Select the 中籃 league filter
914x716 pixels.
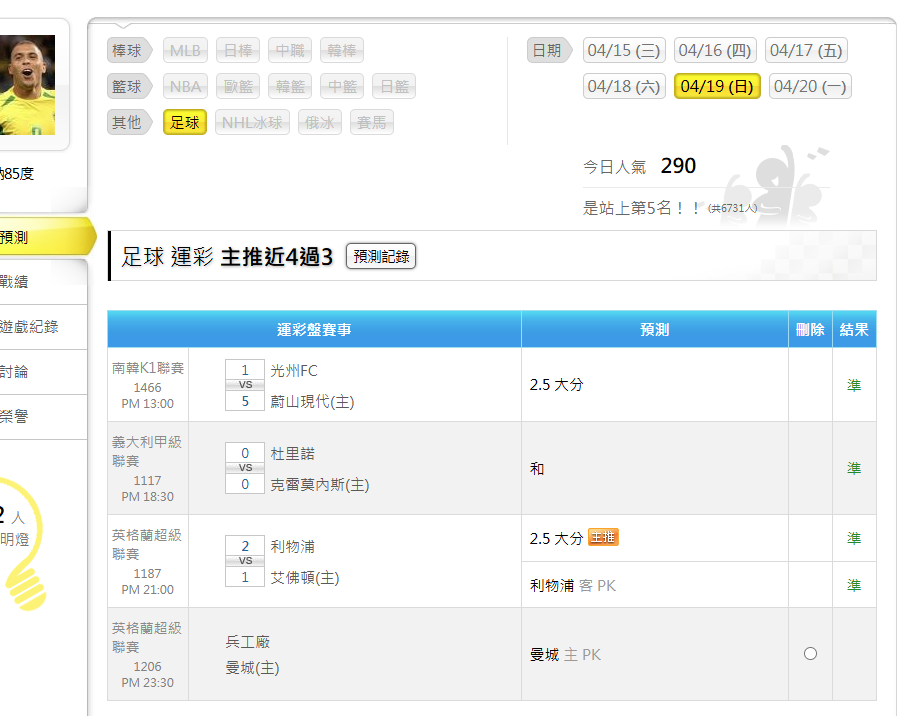(x=342, y=87)
